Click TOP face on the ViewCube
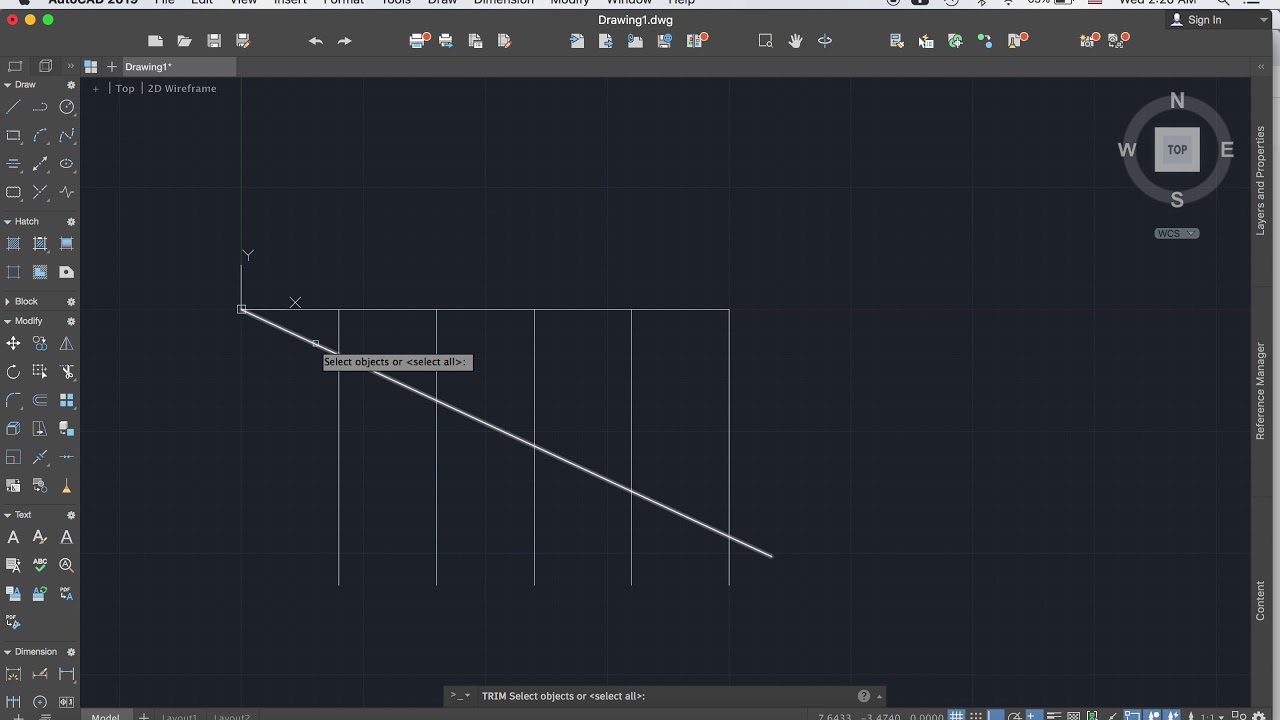Screen dimensions: 1280x720 [x=1177, y=150]
